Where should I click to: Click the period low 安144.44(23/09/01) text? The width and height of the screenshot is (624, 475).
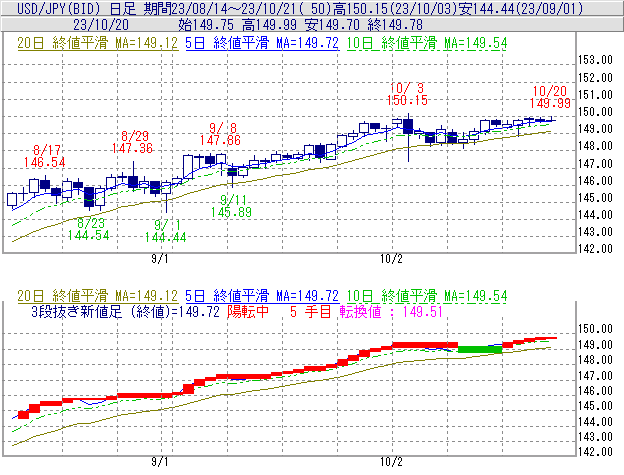click(521, 8)
